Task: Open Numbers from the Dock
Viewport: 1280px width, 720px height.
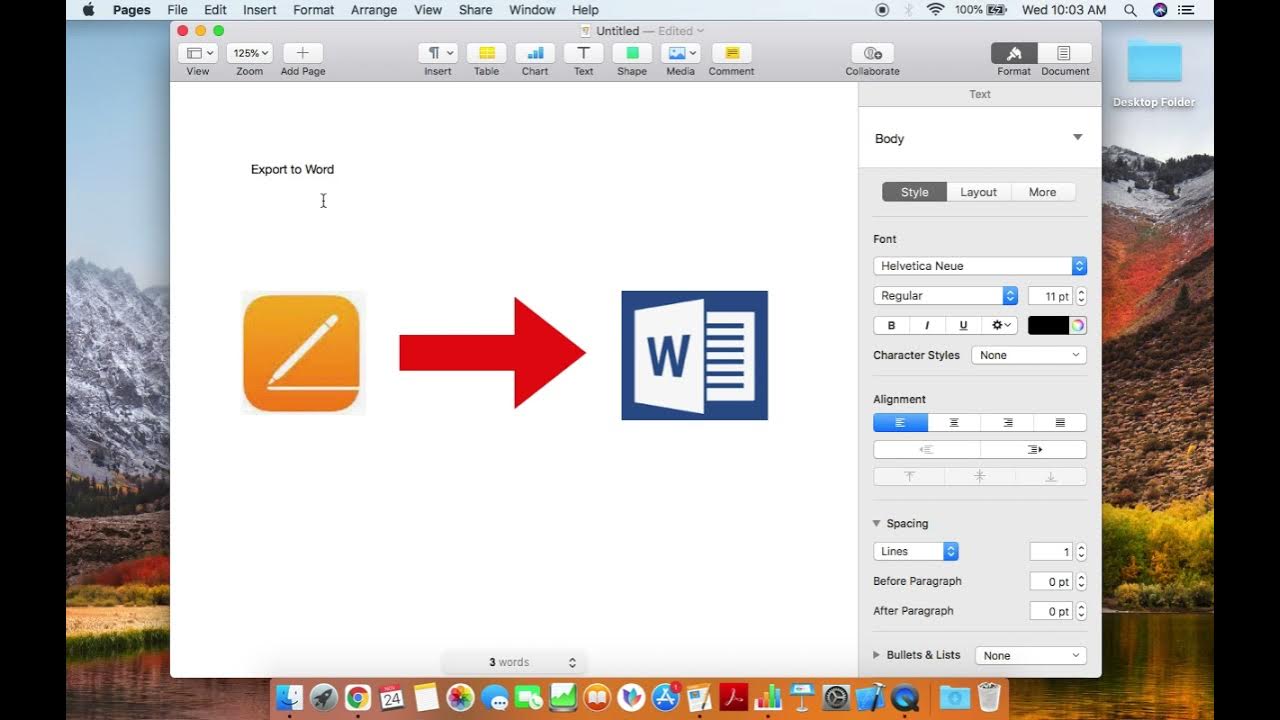Action: point(768,697)
